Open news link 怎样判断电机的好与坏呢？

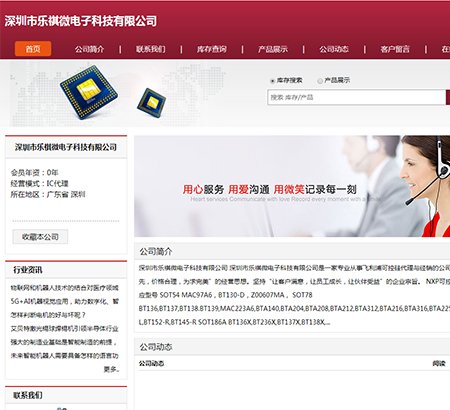pos(48,315)
